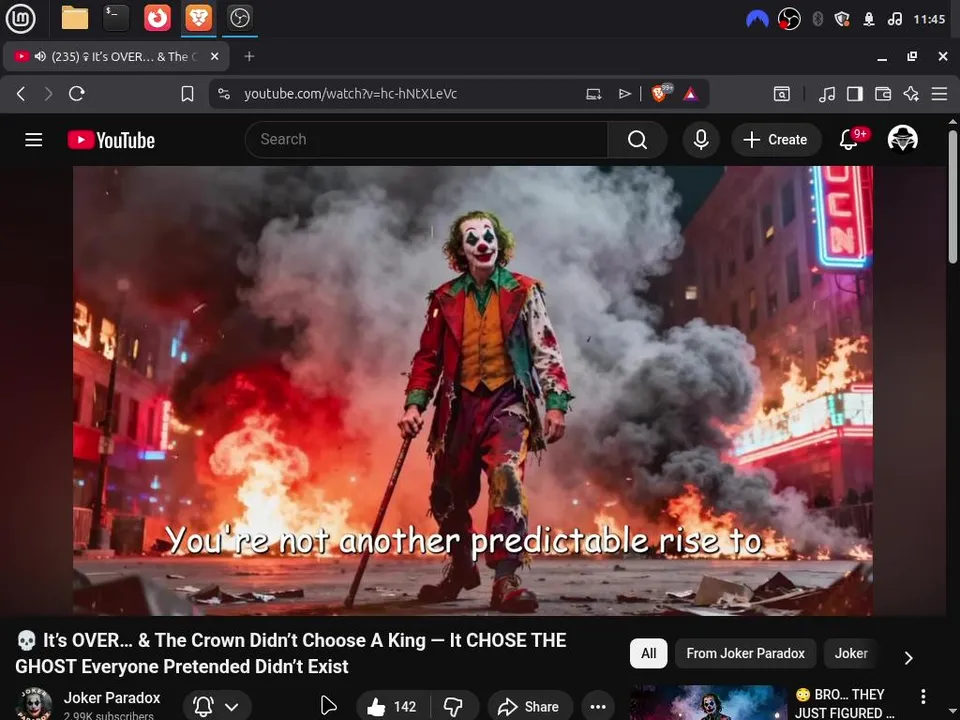This screenshot has width=960, height=720.
Task: Expand subscription notification options dropdown
Action: 217,707
